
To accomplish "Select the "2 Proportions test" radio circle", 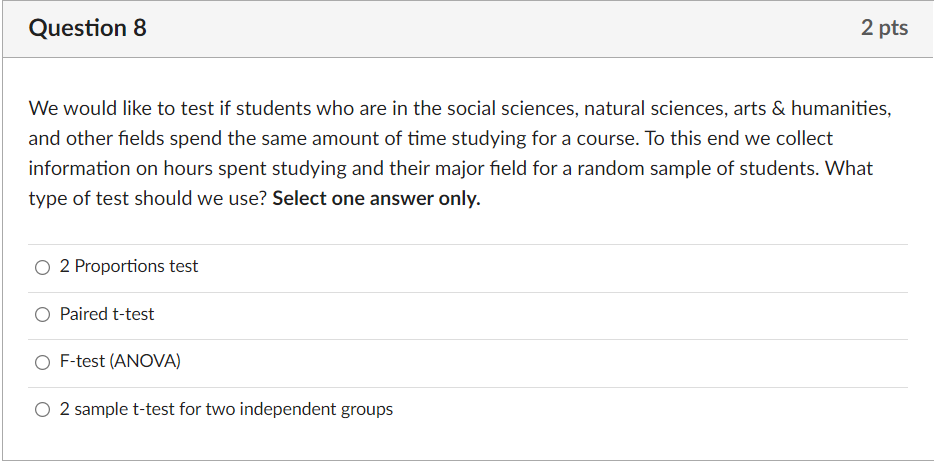I will (42, 267).
